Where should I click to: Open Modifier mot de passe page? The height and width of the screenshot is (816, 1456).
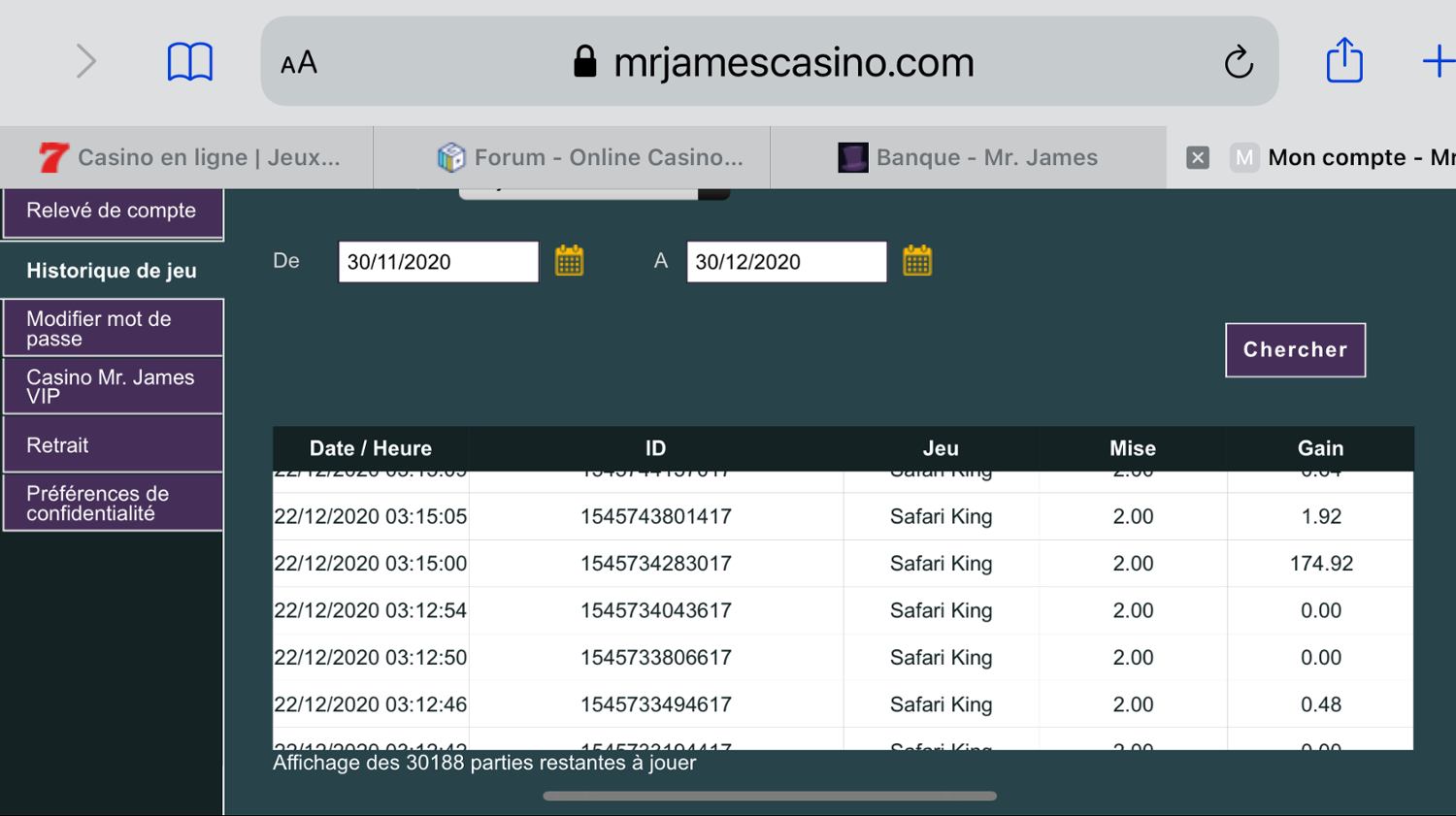(112, 328)
